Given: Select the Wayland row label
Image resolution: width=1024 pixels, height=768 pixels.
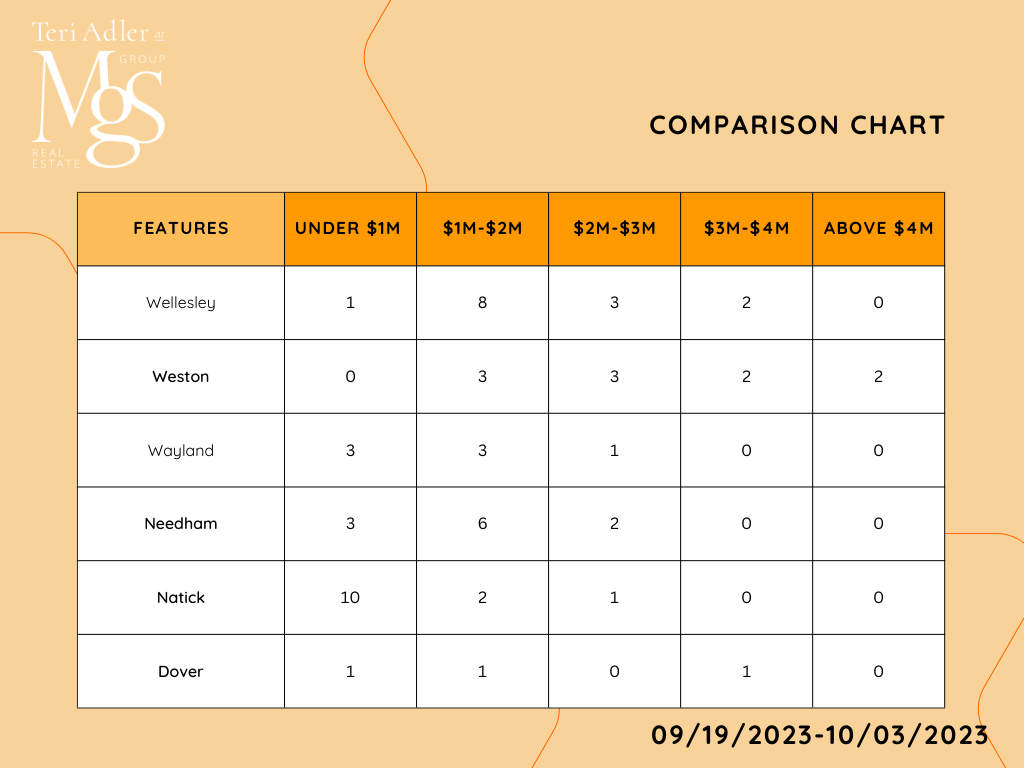Looking at the screenshot, I should tap(181, 450).
